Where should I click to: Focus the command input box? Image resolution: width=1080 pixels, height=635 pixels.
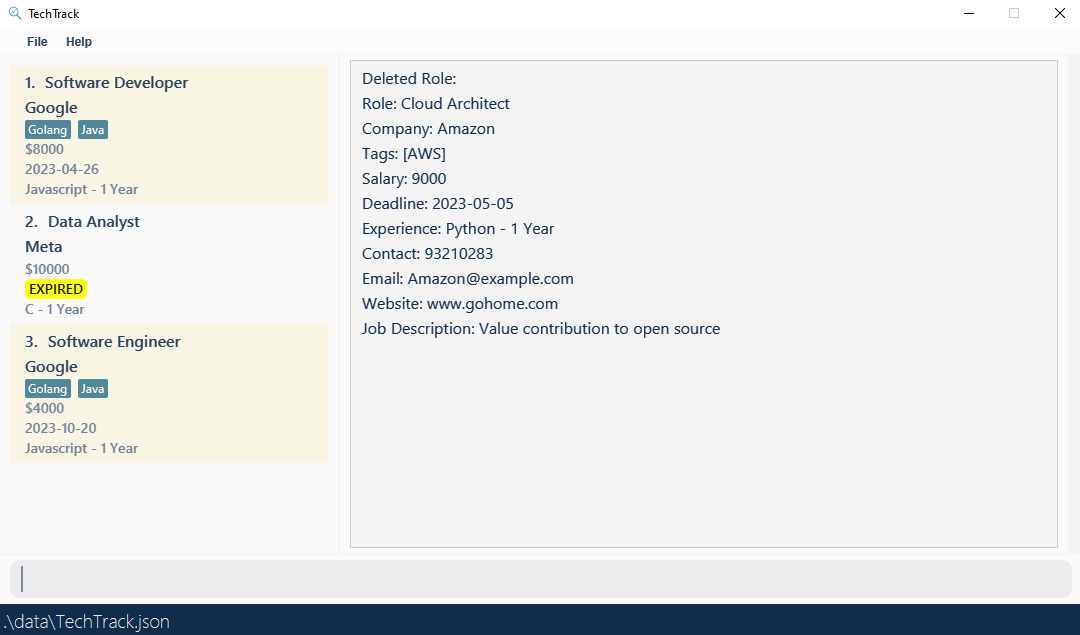click(x=541, y=579)
